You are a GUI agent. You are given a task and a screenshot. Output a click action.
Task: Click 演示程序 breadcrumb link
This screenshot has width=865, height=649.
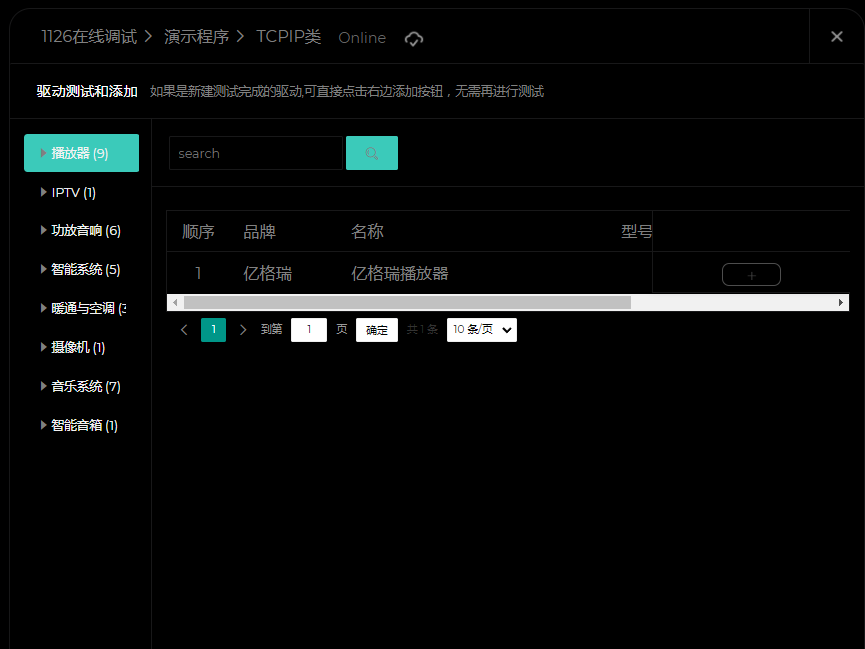click(x=196, y=37)
